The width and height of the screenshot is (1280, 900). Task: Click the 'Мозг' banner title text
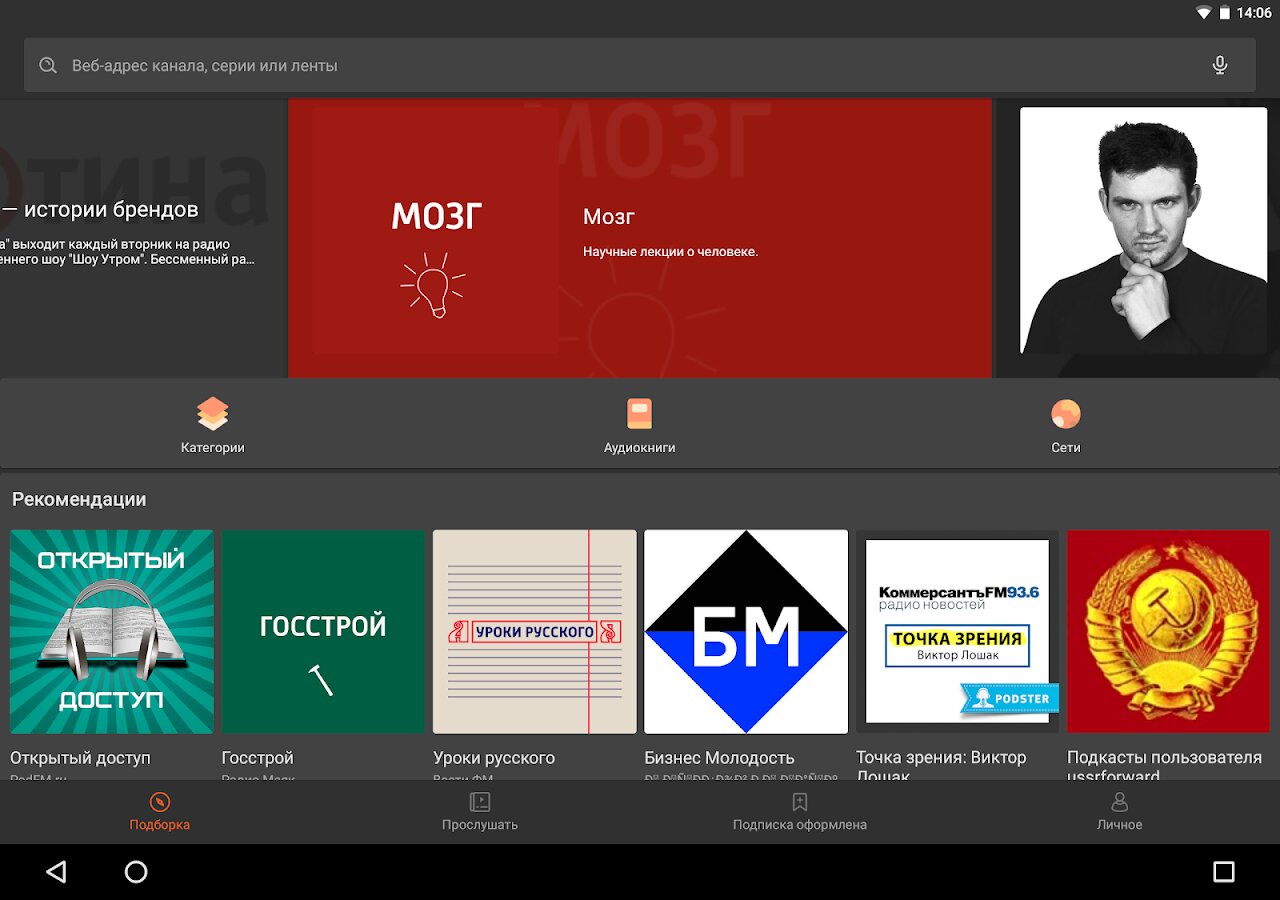tap(609, 217)
